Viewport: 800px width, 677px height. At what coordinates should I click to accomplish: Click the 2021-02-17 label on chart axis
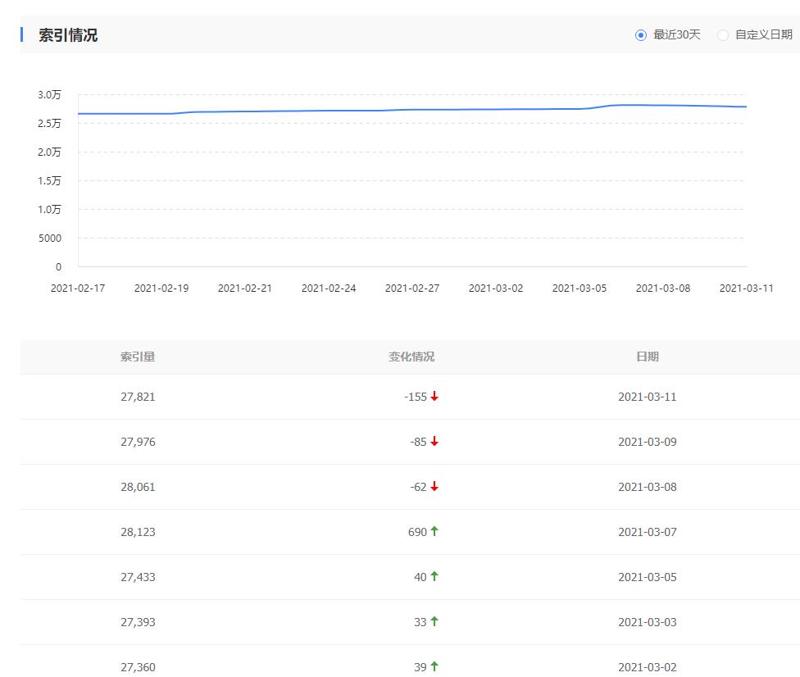77,288
